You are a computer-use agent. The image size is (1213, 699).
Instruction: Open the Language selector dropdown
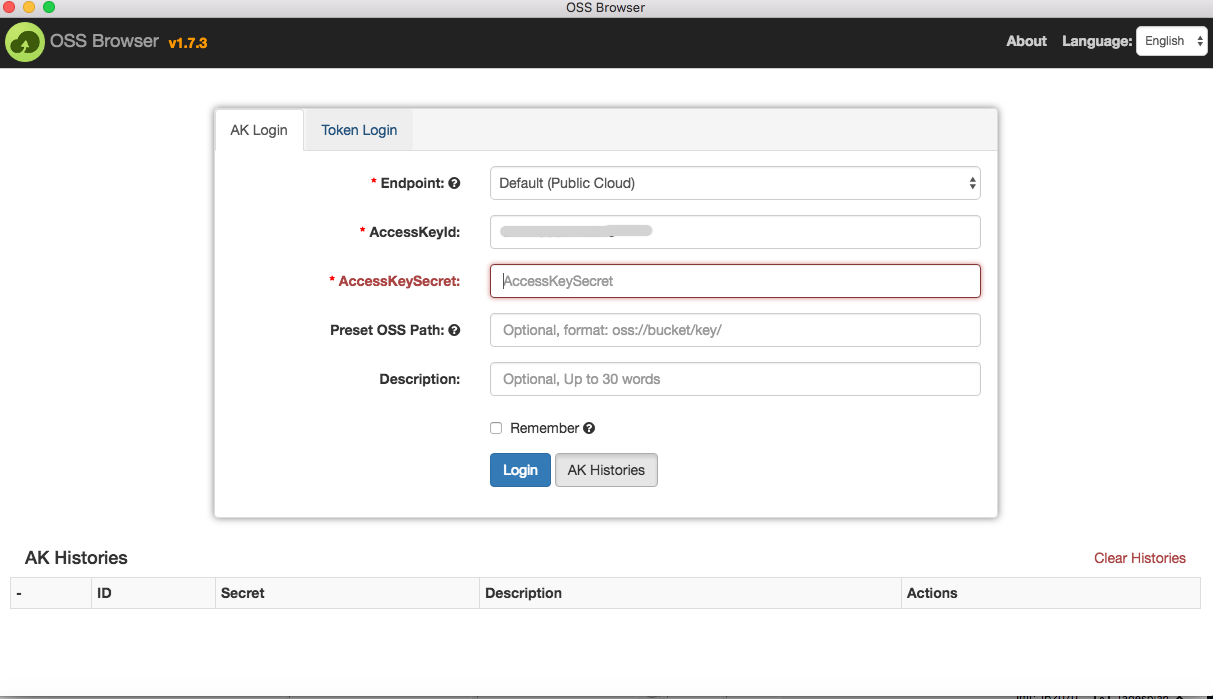tap(1172, 41)
